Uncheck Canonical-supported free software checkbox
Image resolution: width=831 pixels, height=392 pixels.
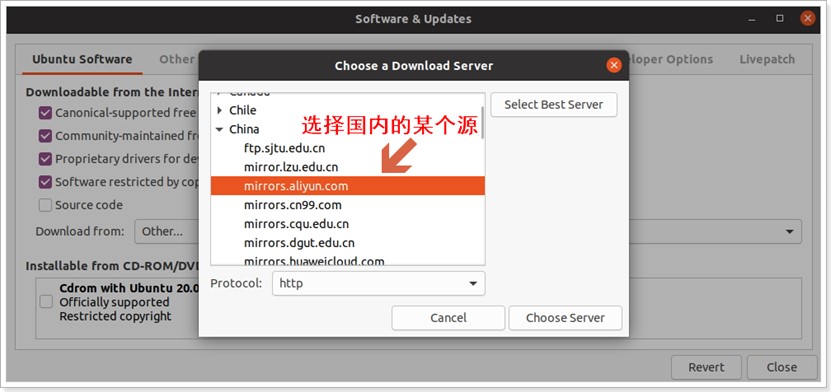pos(45,113)
